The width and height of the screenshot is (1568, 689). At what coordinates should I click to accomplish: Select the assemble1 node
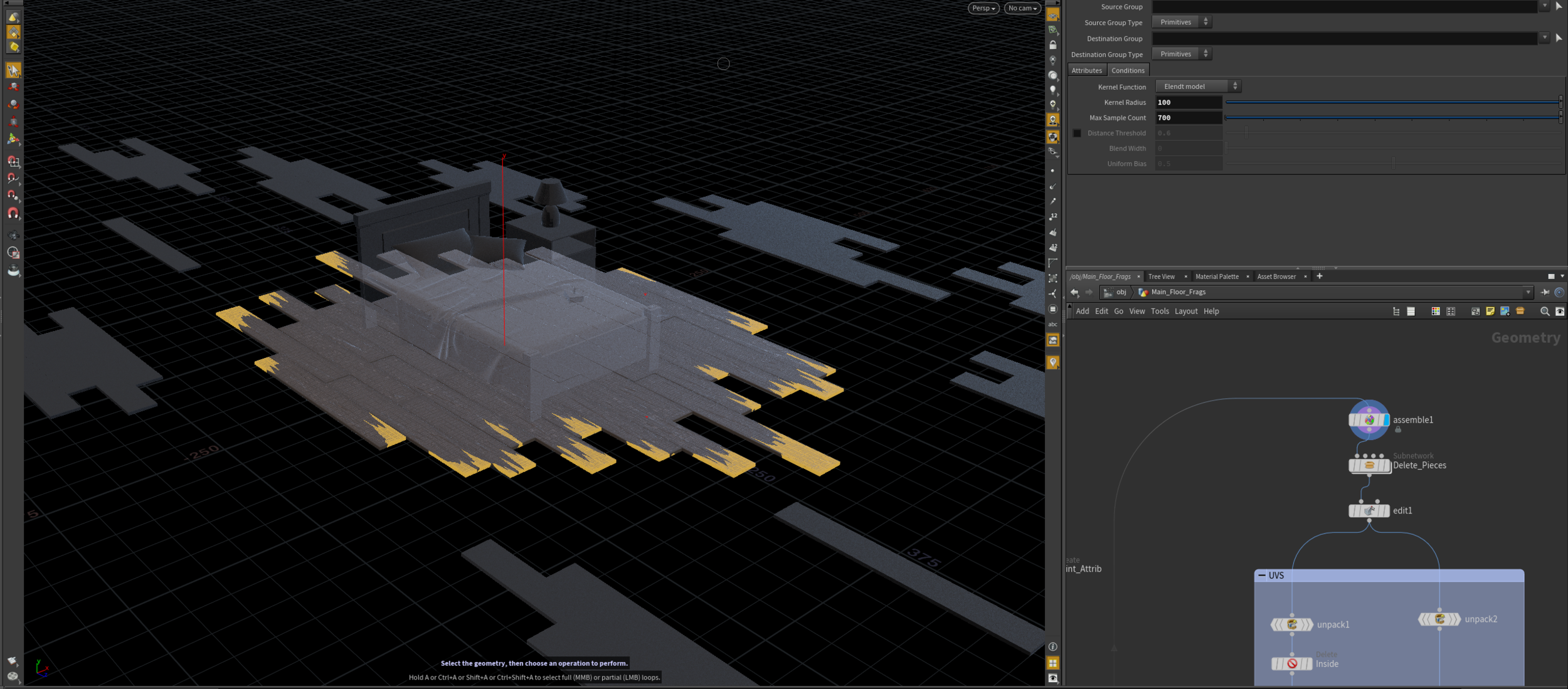click(1369, 420)
